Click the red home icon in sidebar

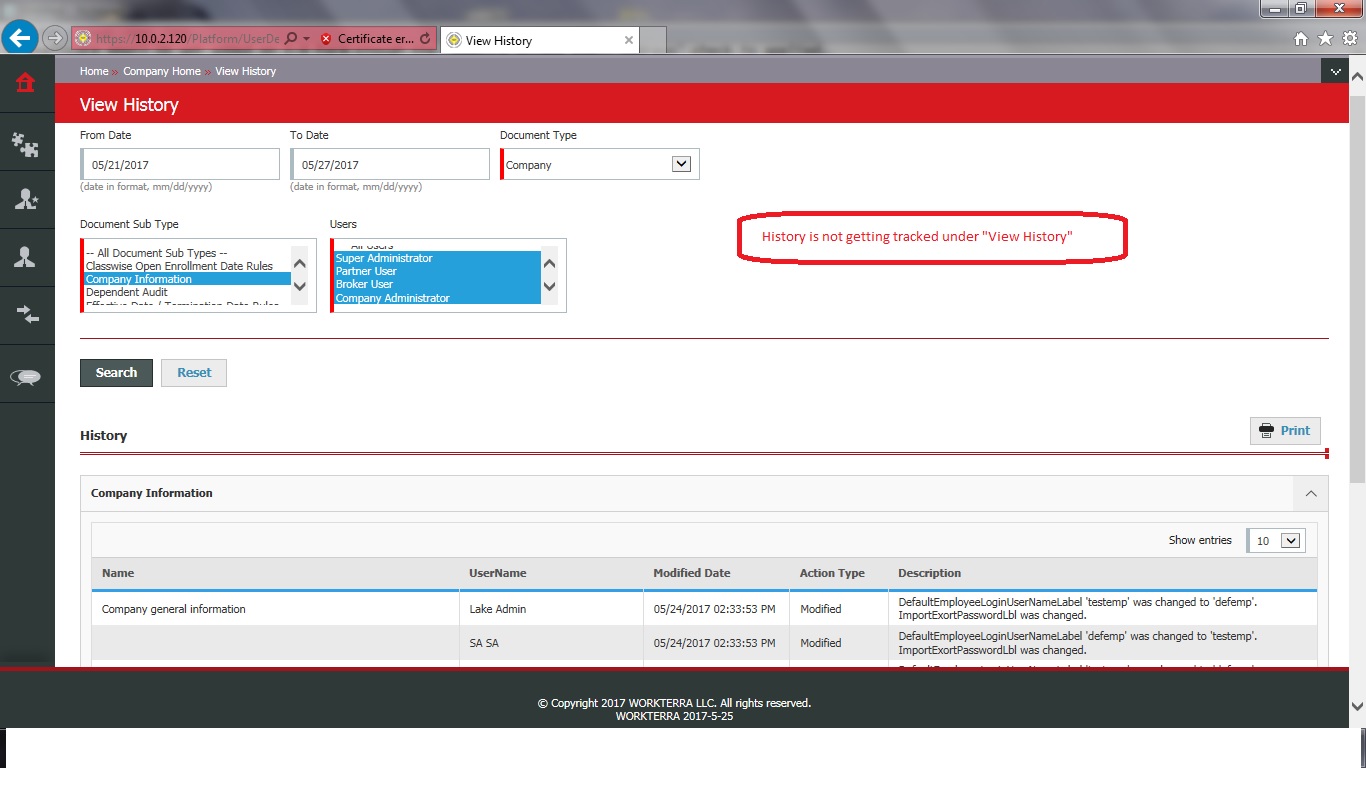coord(26,83)
